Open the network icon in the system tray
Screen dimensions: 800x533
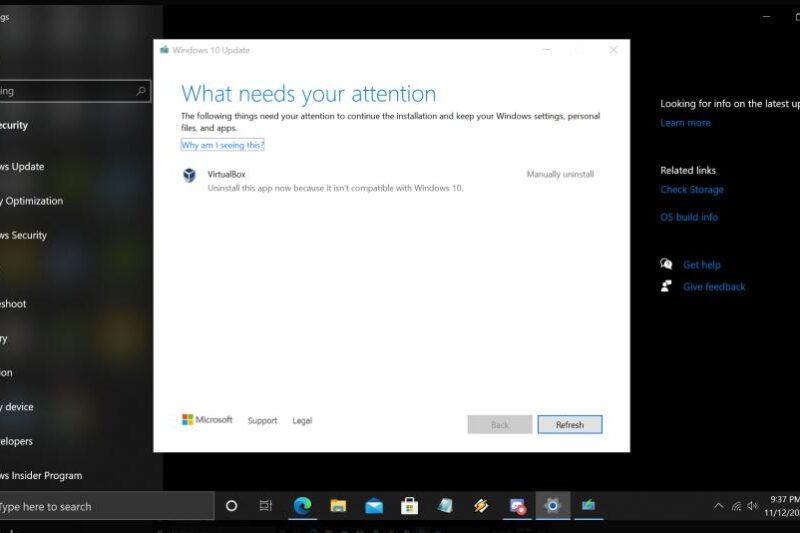[x=736, y=506]
